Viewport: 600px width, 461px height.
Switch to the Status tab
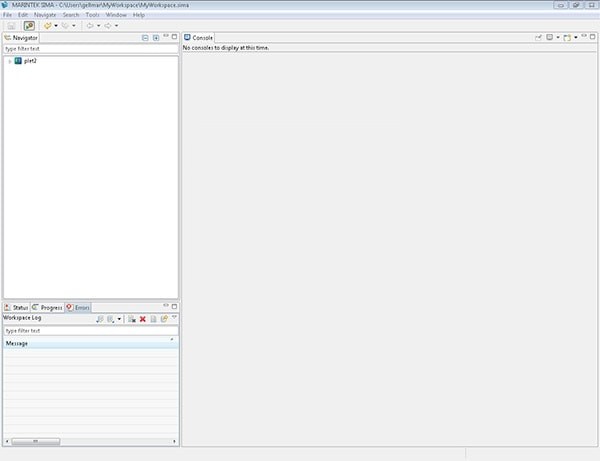17,307
